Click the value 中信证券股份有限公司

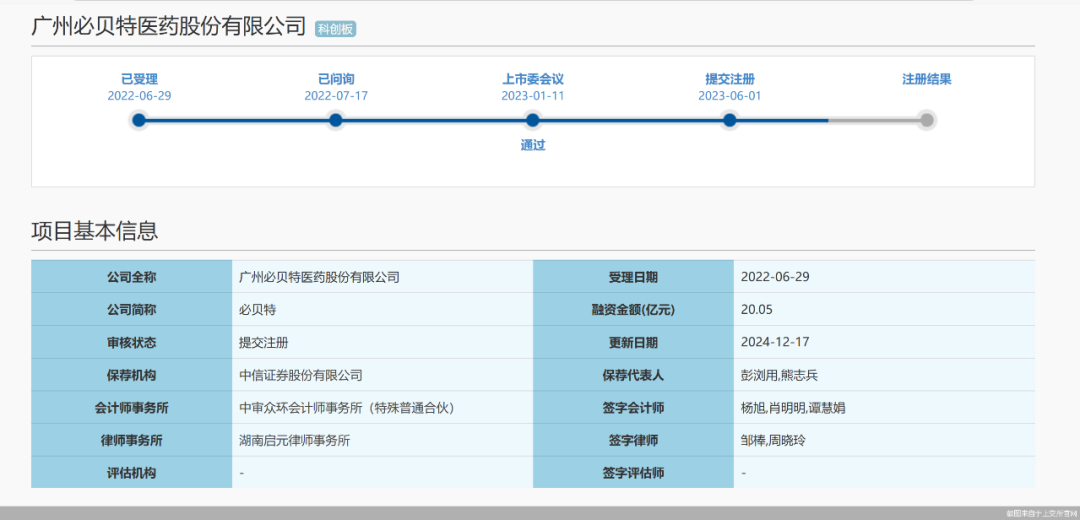point(300,375)
